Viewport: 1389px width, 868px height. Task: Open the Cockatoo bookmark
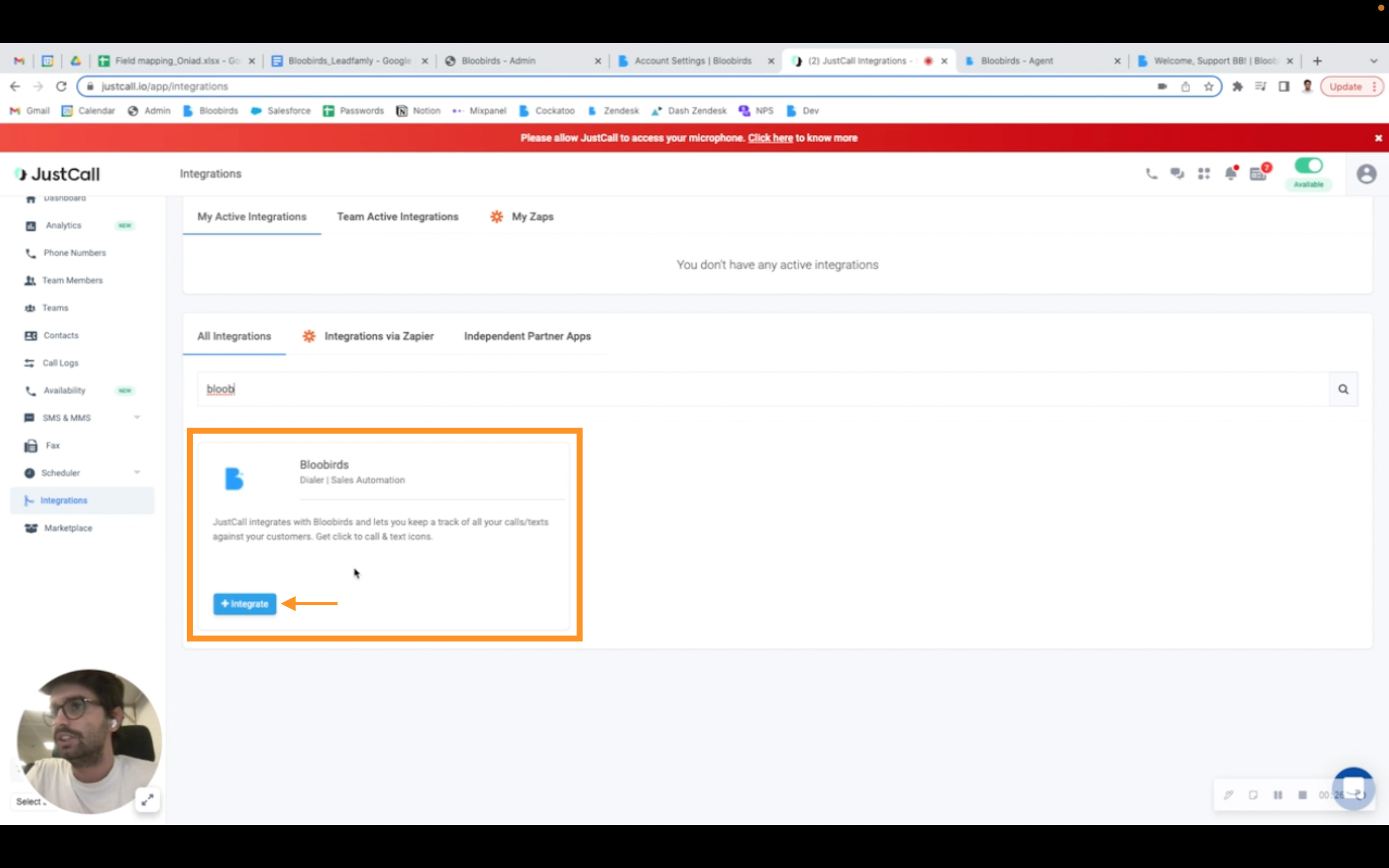tap(546, 111)
